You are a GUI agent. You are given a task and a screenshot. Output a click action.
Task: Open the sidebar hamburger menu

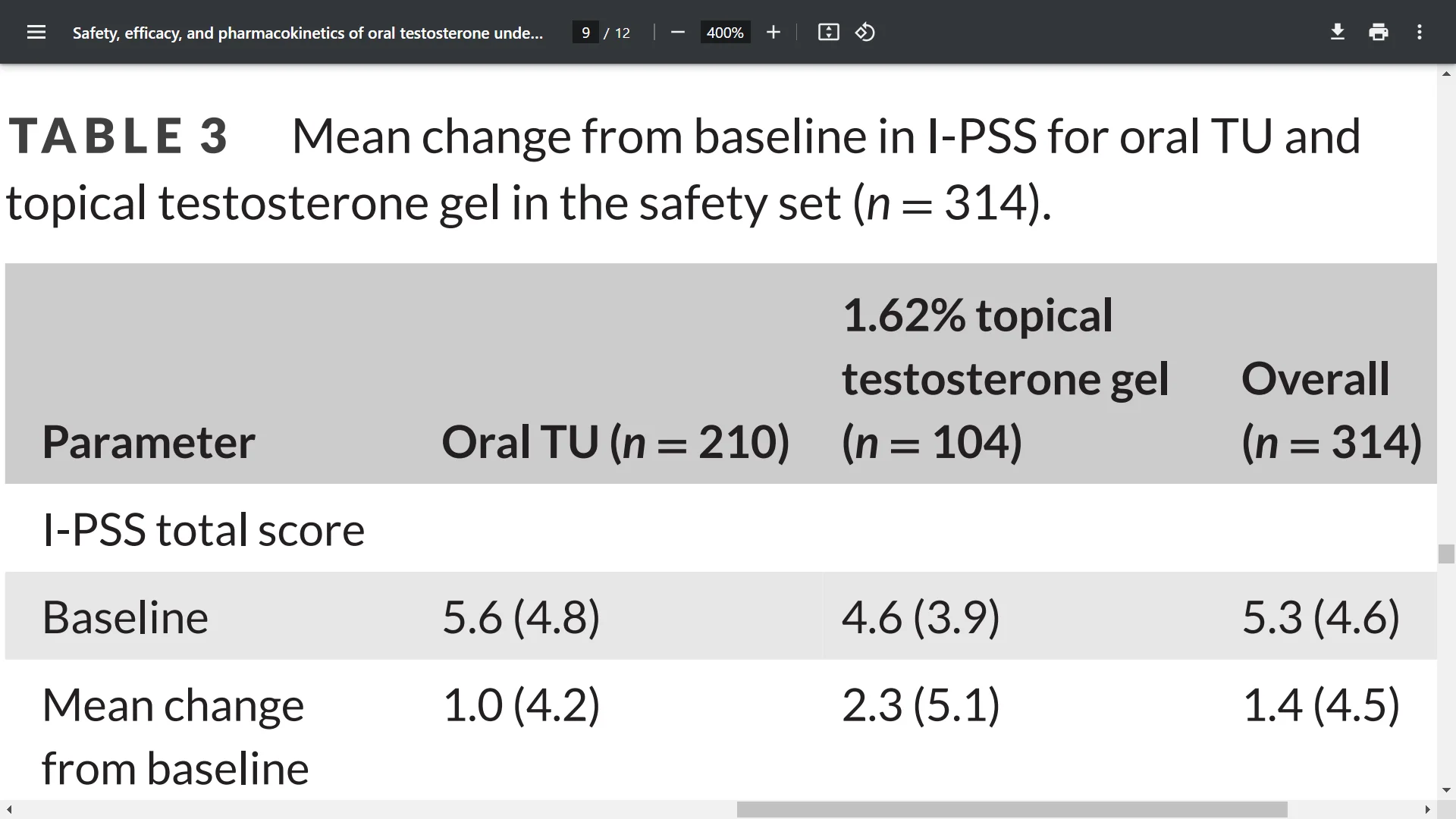point(36,33)
